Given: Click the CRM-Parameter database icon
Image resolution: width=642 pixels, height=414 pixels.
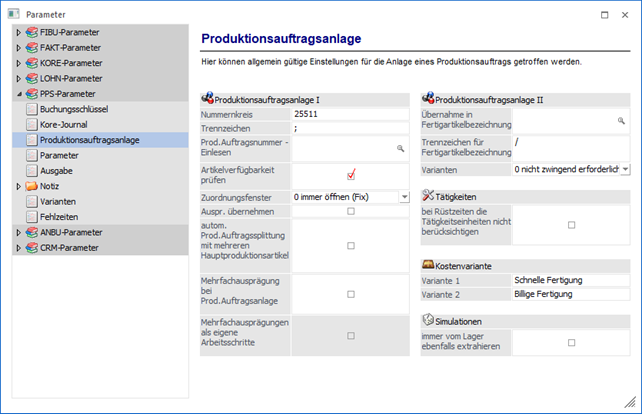Looking at the screenshot, I should (32, 247).
